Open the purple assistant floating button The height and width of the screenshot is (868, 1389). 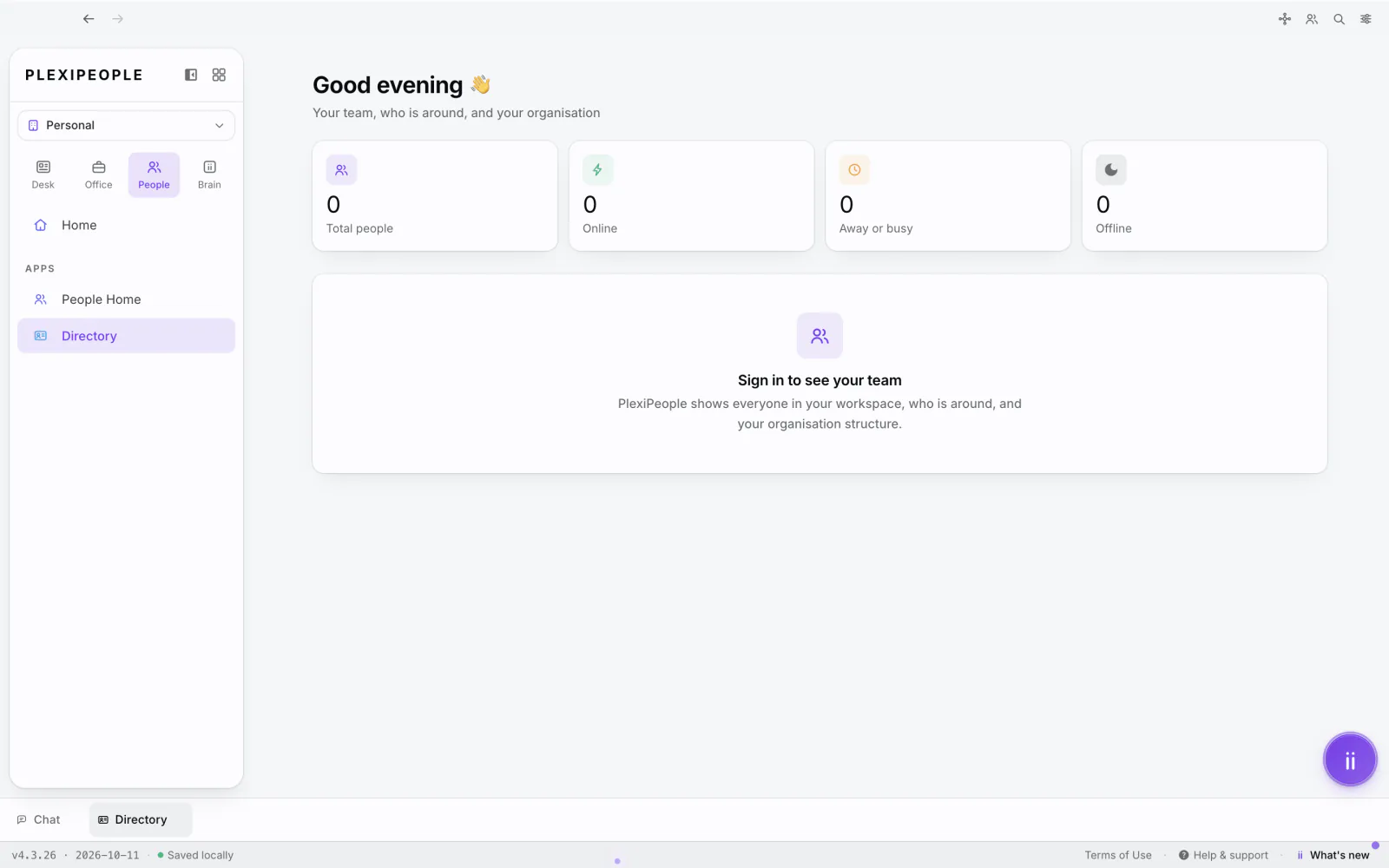point(1350,760)
